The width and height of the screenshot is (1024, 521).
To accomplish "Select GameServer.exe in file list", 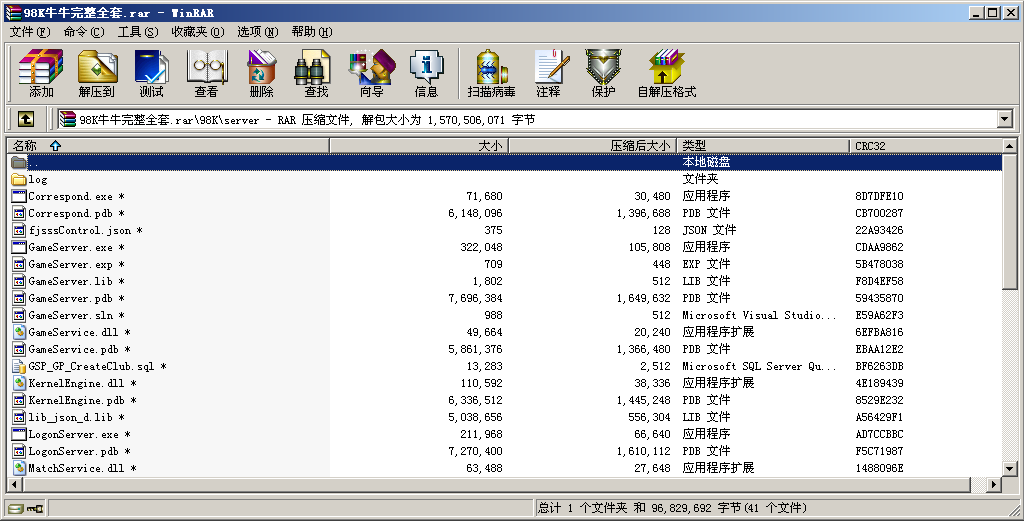I will point(70,247).
